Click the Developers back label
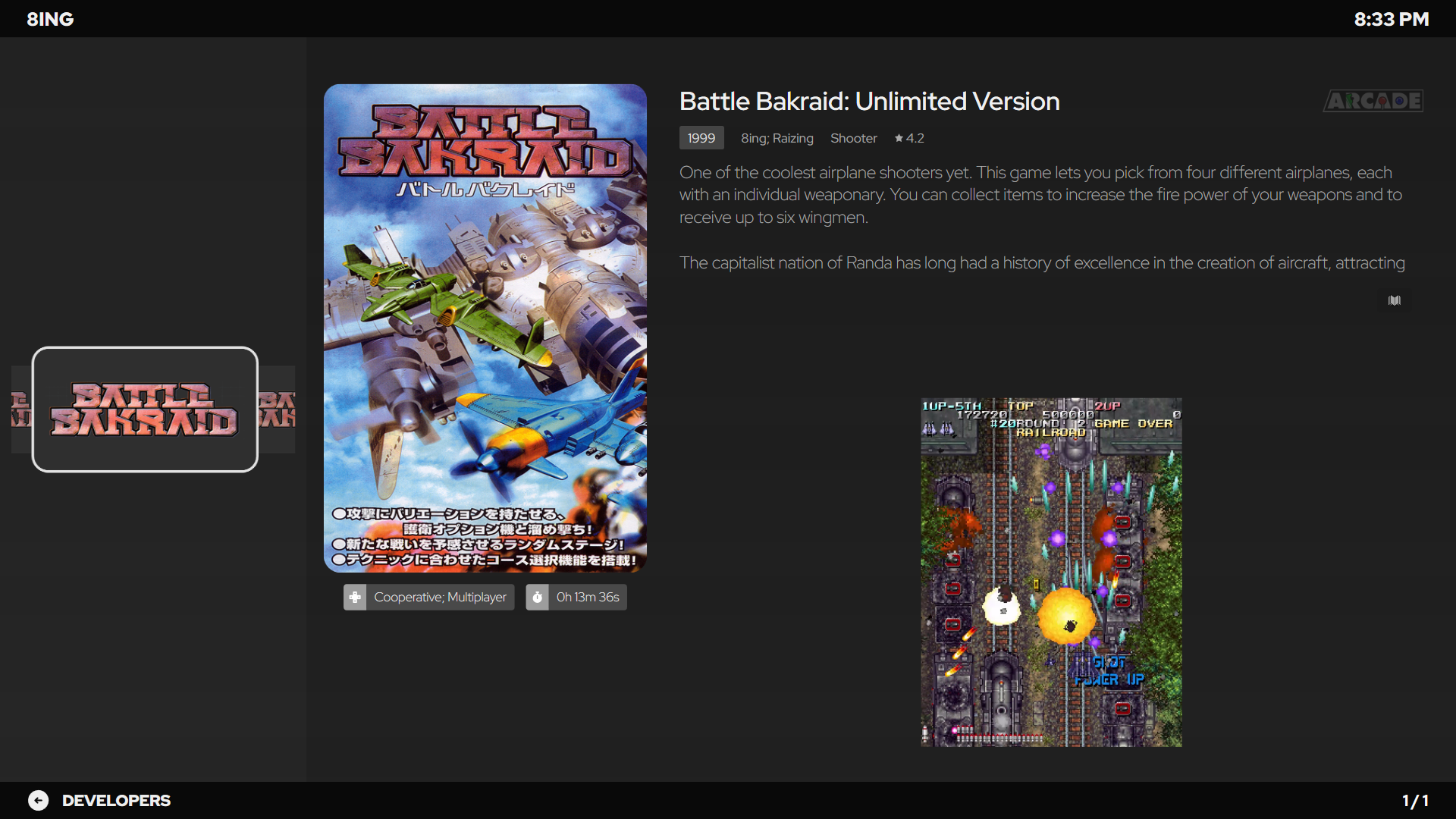Image resolution: width=1456 pixels, height=819 pixels. [x=116, y=800]
